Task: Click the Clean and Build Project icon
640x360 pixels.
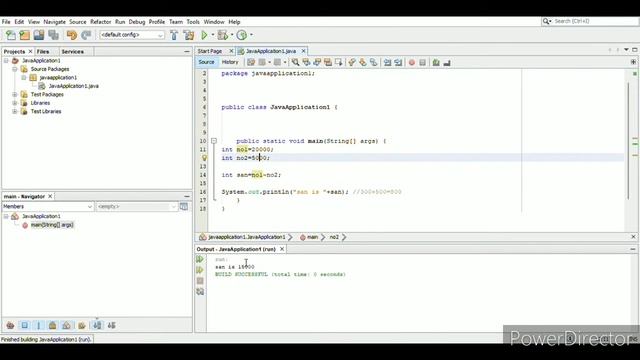Action: click(x=189, y=35)
